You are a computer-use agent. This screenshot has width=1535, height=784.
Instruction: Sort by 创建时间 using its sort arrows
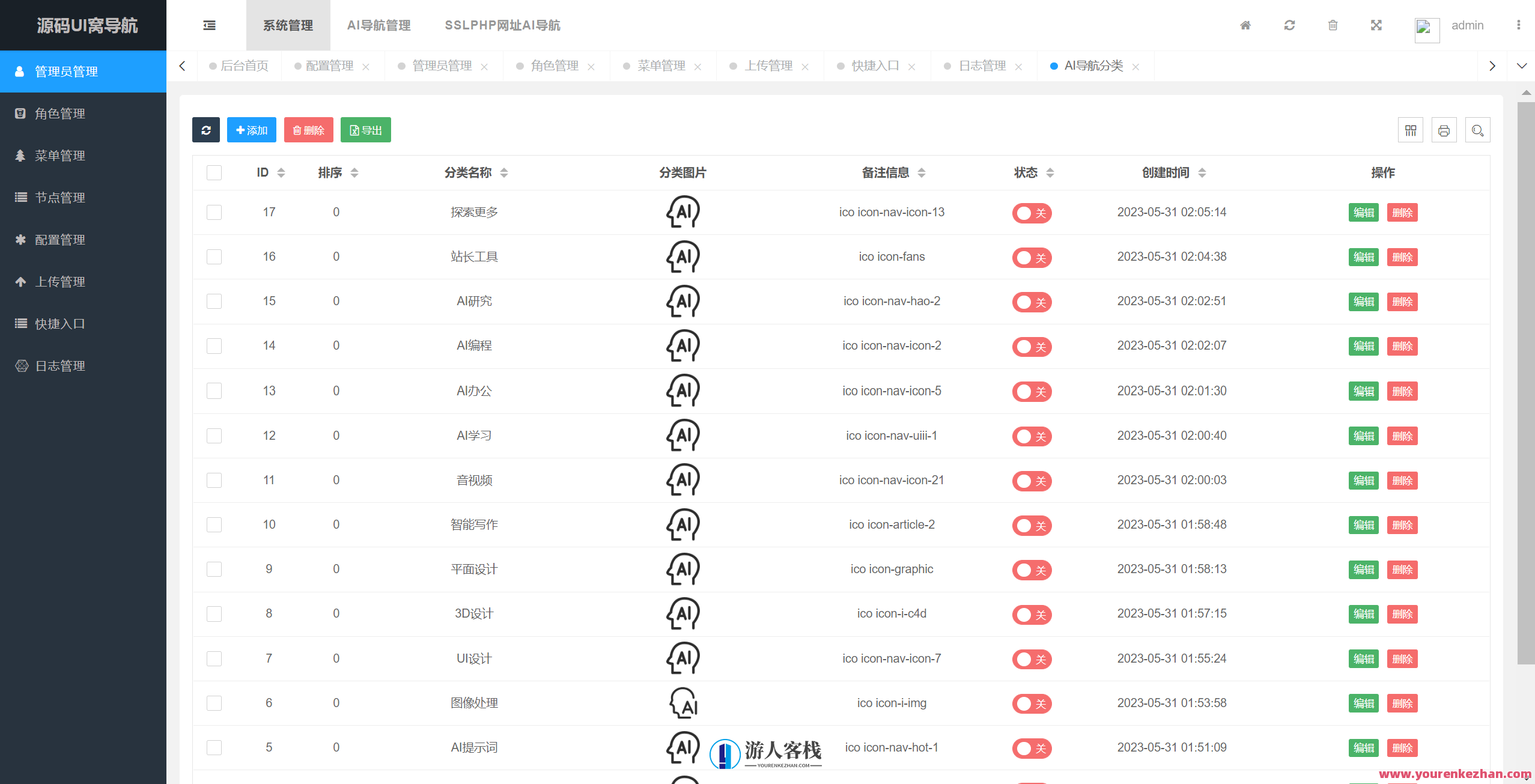click(1202, 172)
